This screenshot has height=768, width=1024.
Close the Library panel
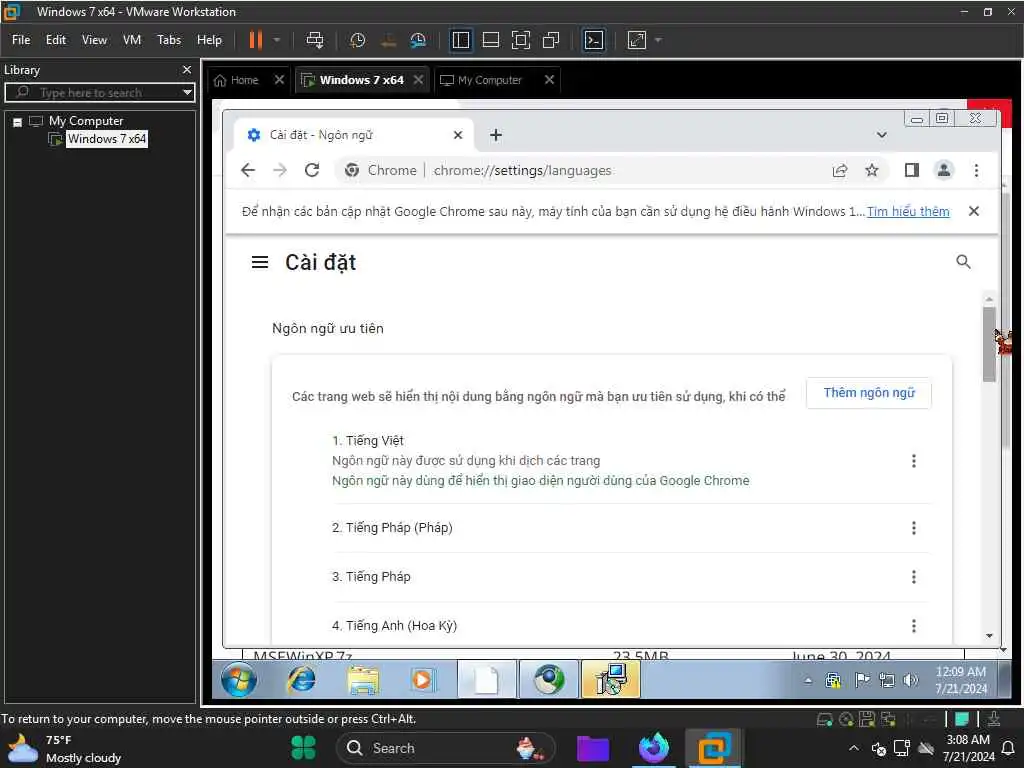pos(187,69)
